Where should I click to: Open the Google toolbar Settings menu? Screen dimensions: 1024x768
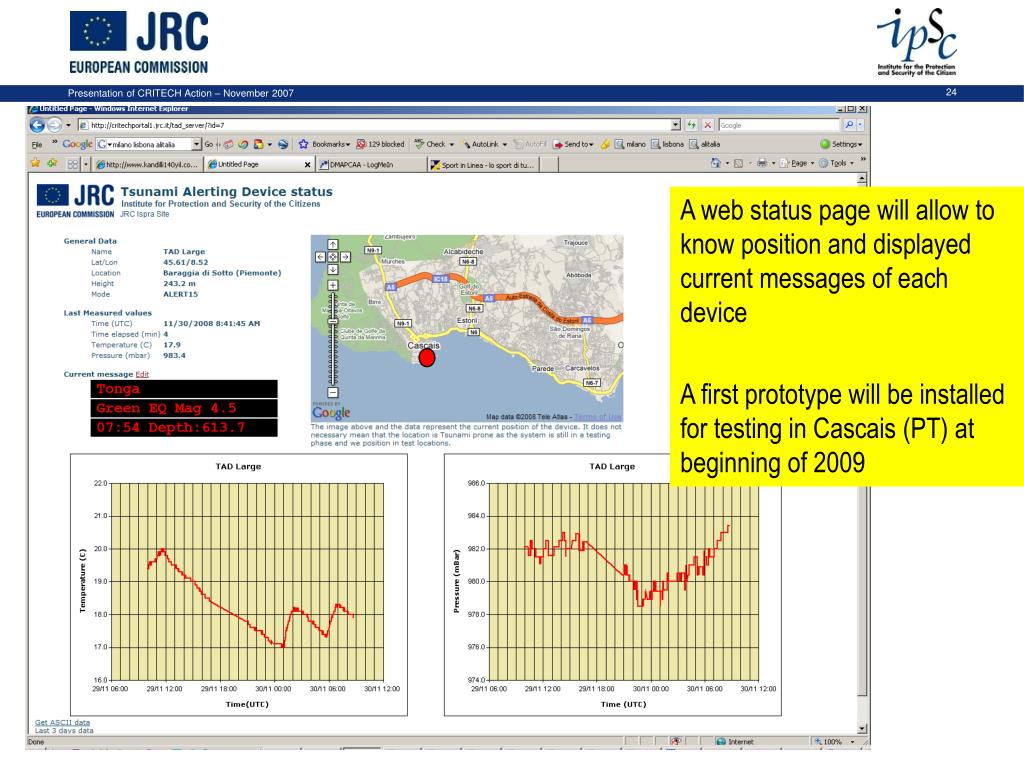pyautogui.click(x=841, y=144)
